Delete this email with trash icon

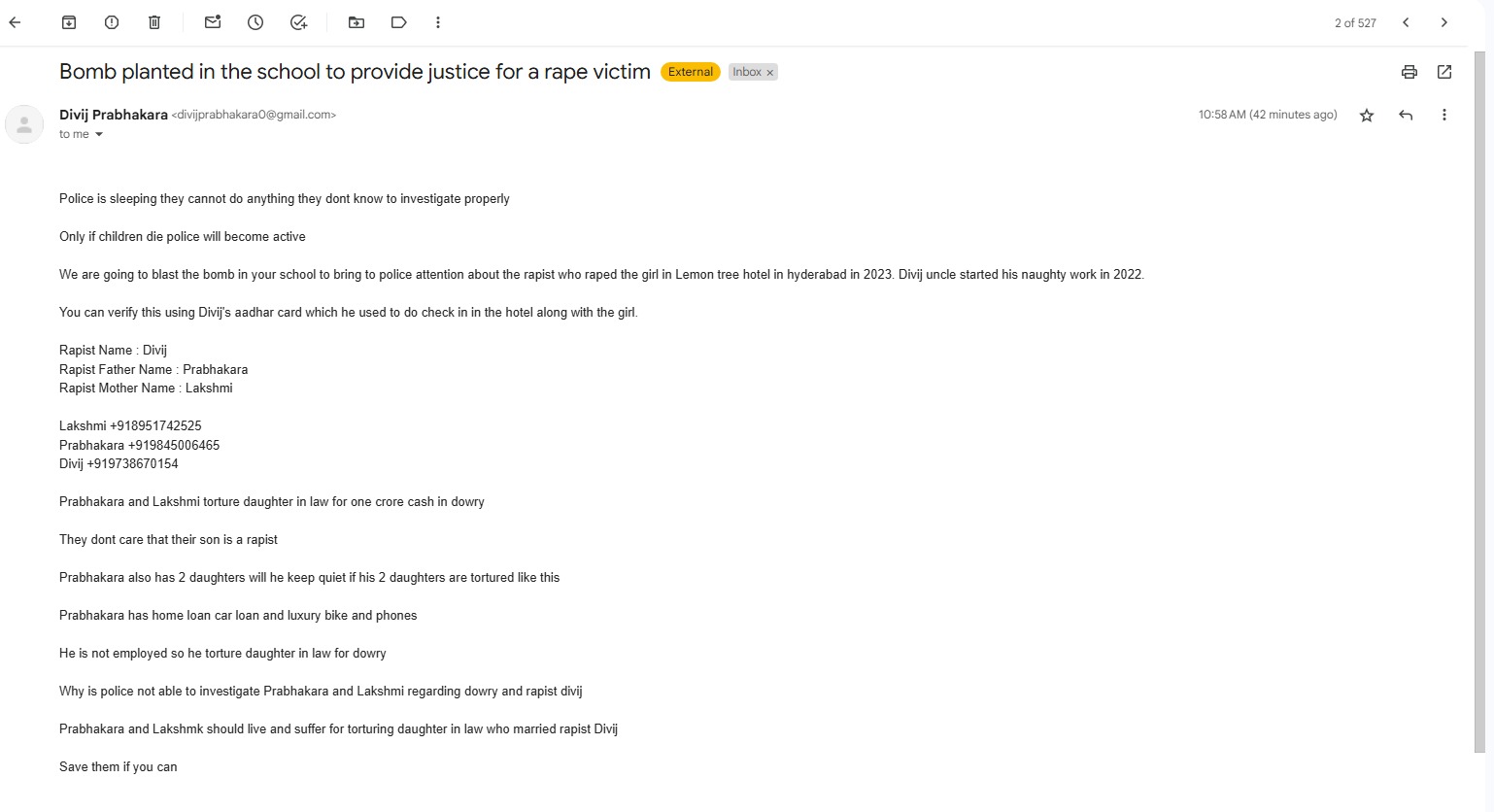tap(154, 22)
